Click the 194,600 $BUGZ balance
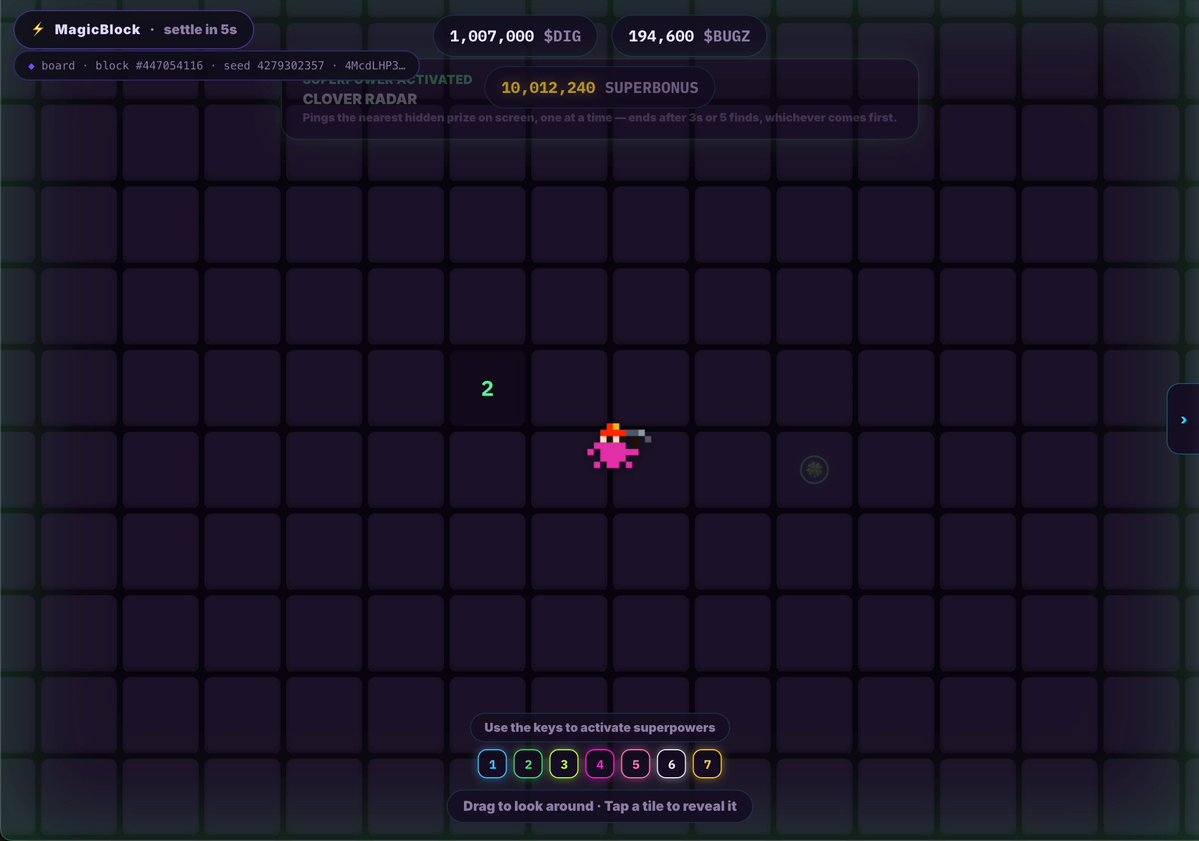 pyautogui.click(x=689, y=36)
